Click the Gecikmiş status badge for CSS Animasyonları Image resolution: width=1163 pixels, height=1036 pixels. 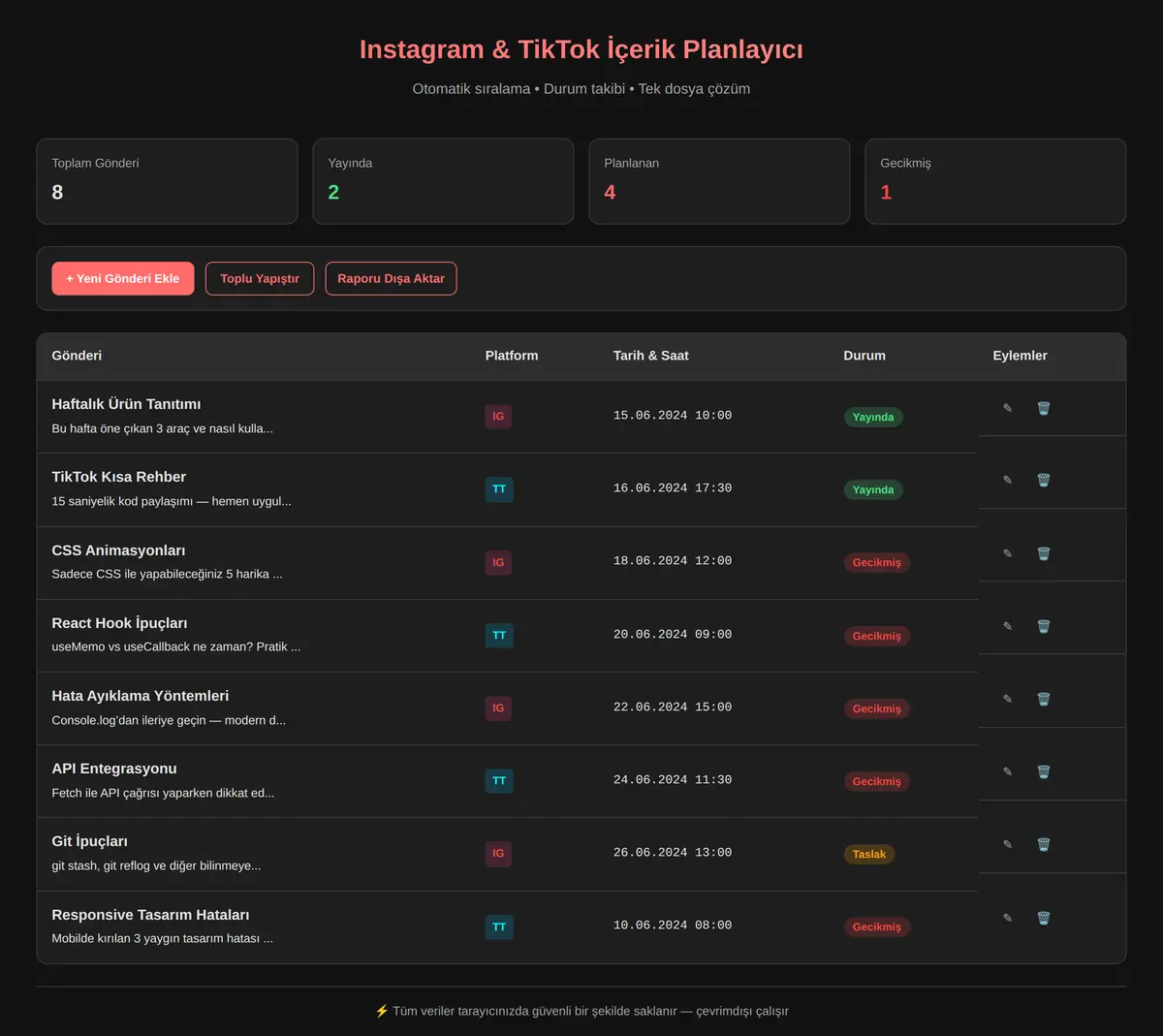coord(877,562)
